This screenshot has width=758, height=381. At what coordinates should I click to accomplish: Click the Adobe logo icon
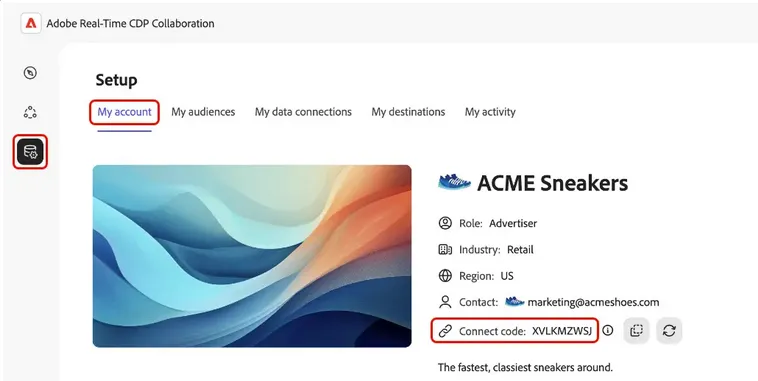click(x=31, y=23)
